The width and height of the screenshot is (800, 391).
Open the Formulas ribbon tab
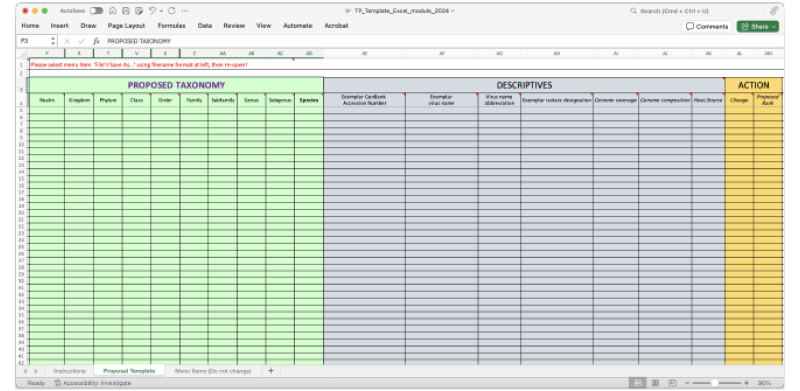[x=171, y=26]
